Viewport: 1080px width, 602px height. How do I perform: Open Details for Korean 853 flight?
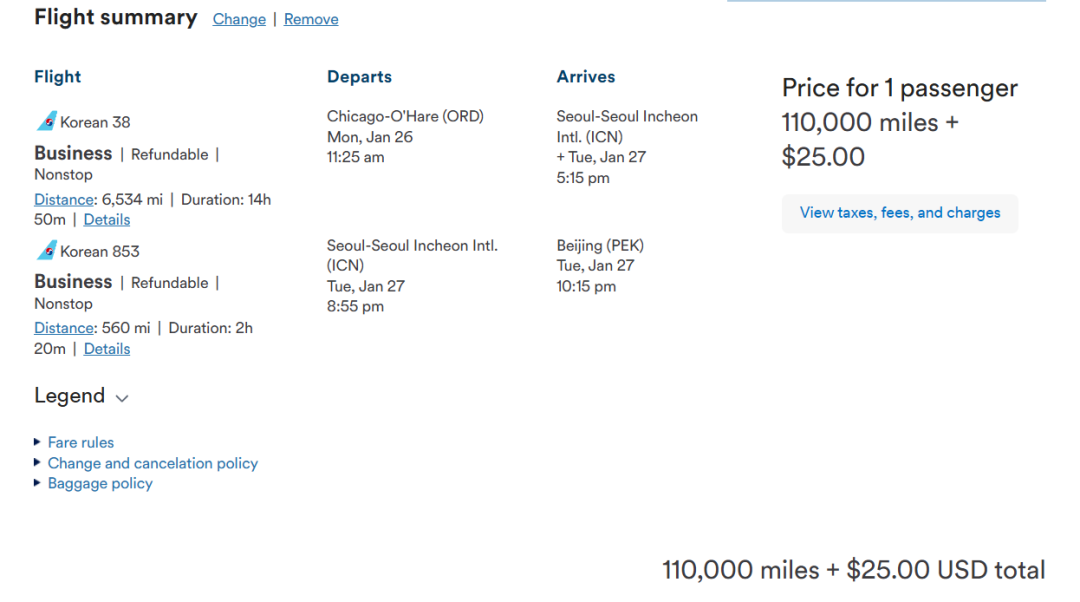(107, 349)
